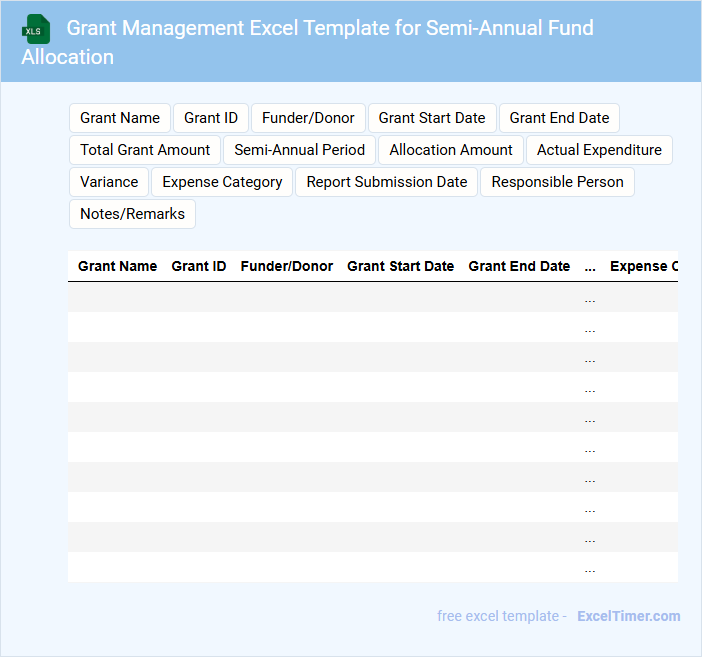Click the Grant Start Date tag
The width and height of the screenshot is (702, 657).
432,118
